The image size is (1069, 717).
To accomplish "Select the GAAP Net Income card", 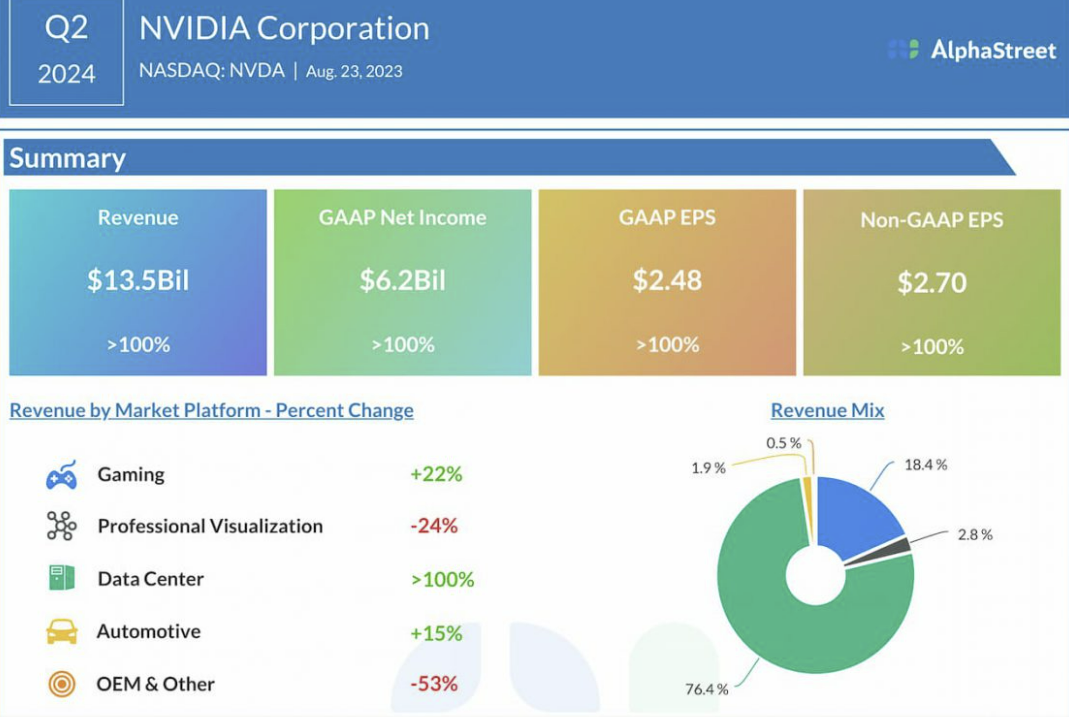I will pyautogui.click(x=402, y=282).
